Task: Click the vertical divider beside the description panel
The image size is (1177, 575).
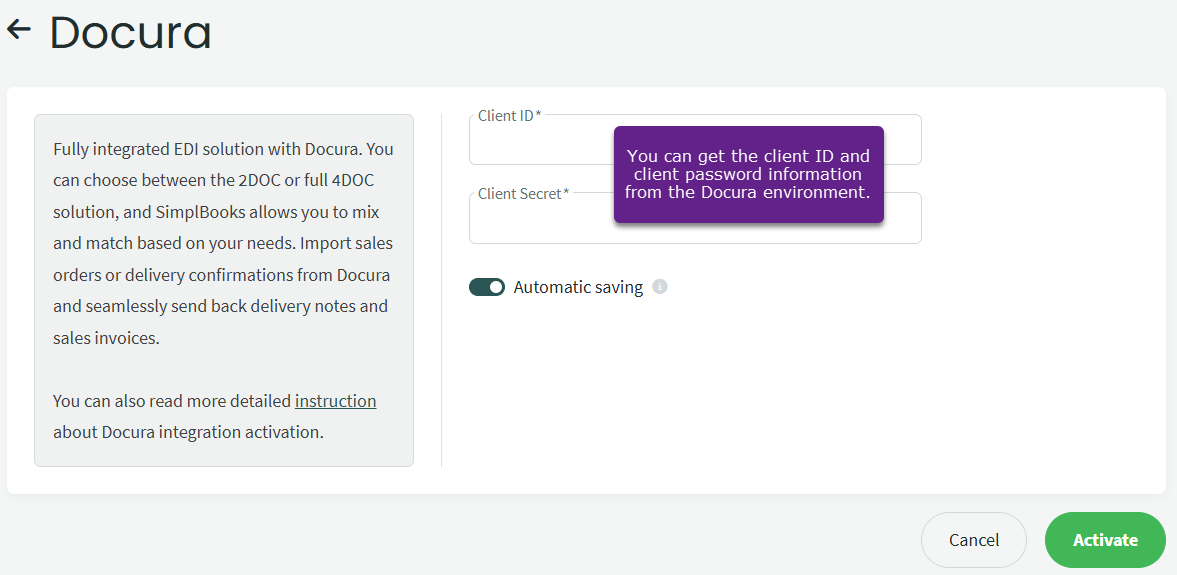Action: (x=441, y=290)
